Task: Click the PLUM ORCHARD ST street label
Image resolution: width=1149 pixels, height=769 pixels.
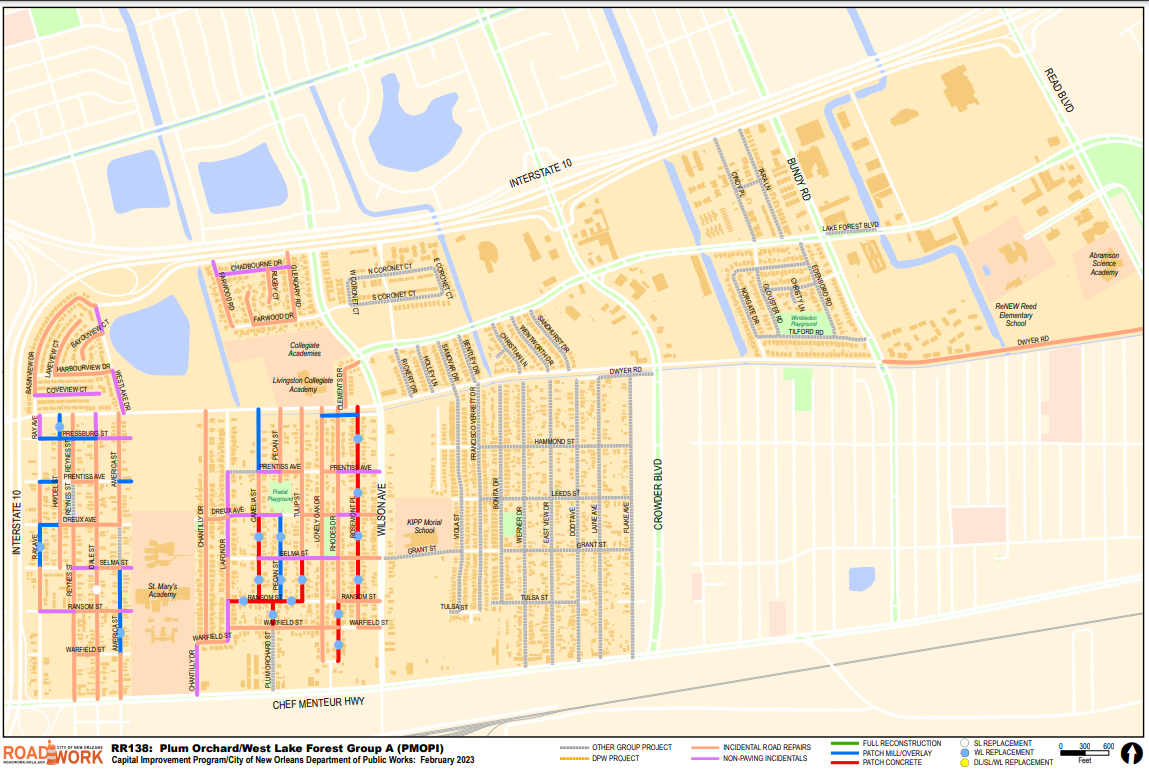Action: (x=268, y=660)
